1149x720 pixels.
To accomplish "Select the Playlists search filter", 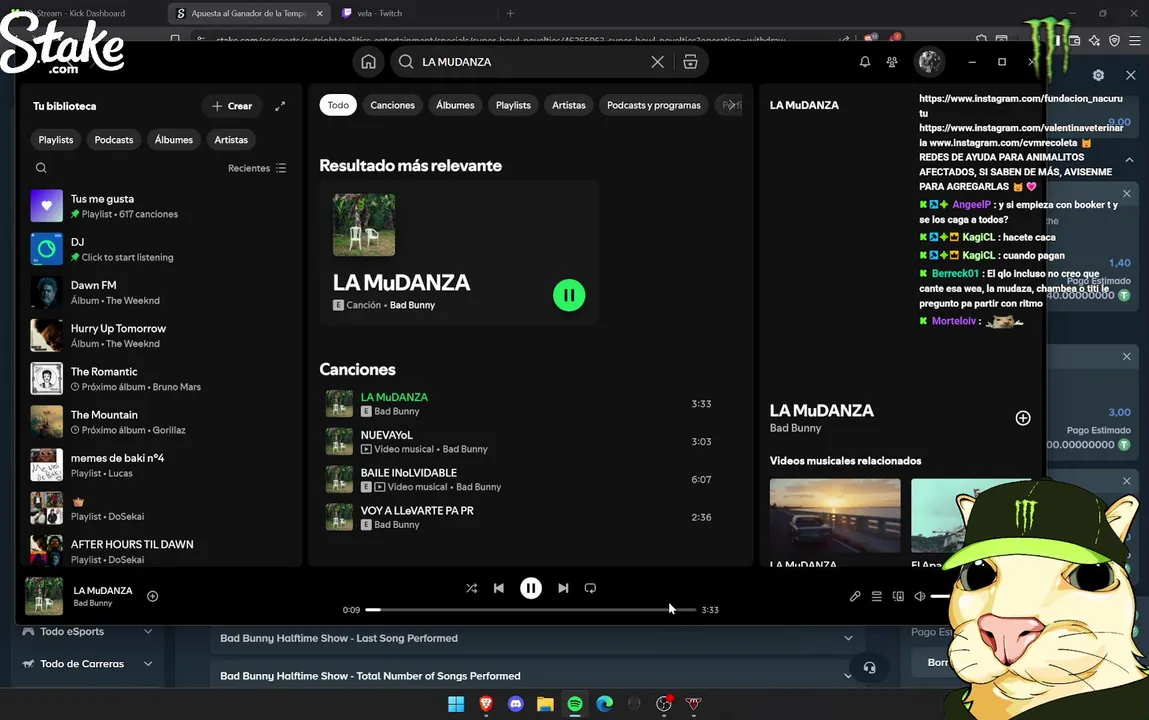I will click(513, 105).
